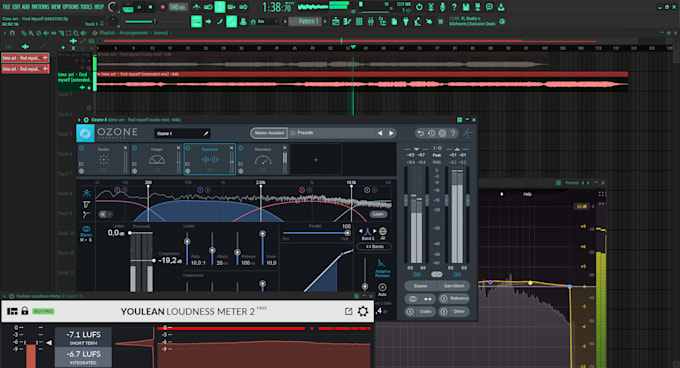Enable Adaptive Release
This screenshot has width=680, height=368.
pos(382,268)
